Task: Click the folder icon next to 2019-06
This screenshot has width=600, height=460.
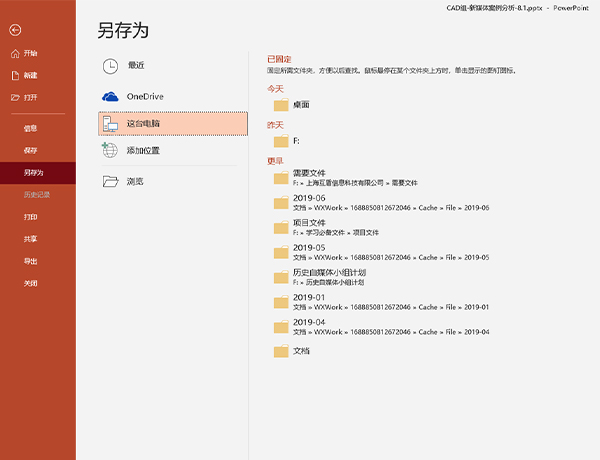Action: (281, 202)
